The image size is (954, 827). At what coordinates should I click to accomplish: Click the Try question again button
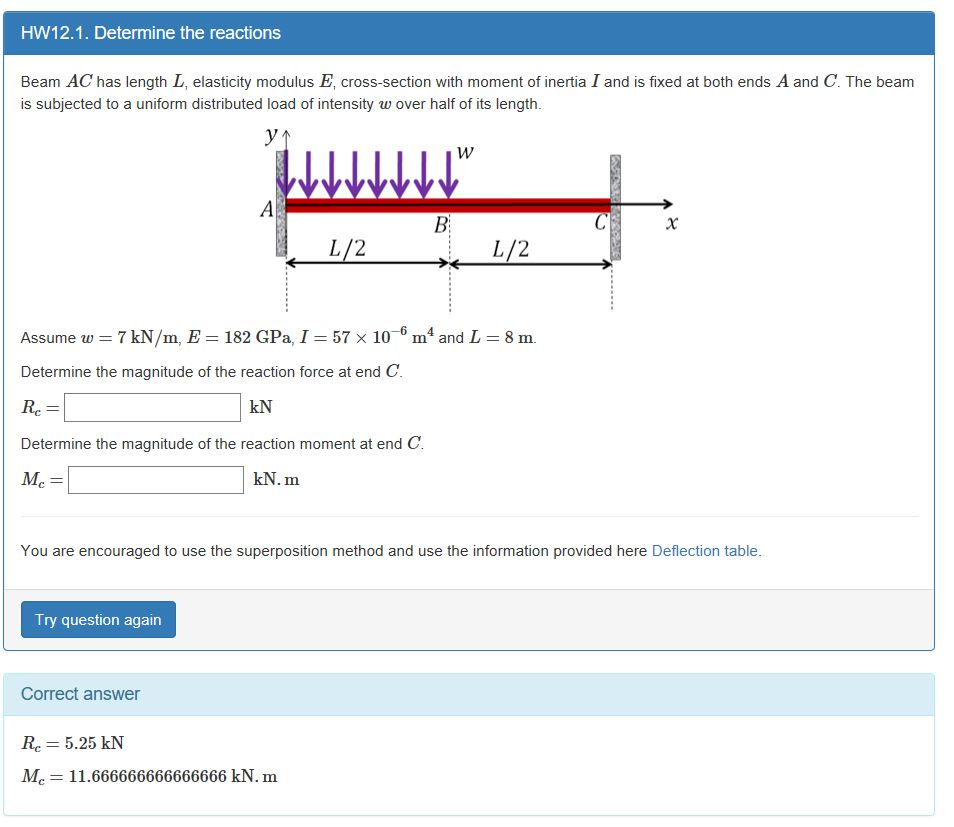98,619
